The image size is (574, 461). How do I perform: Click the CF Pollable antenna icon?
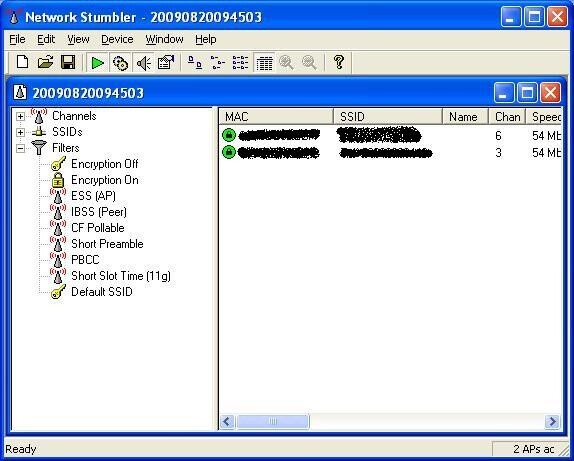(x=58, y=227)
